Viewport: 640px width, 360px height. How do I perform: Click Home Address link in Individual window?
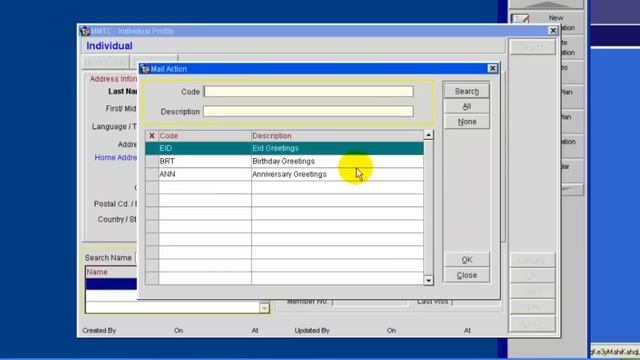[x=116, y=158]
